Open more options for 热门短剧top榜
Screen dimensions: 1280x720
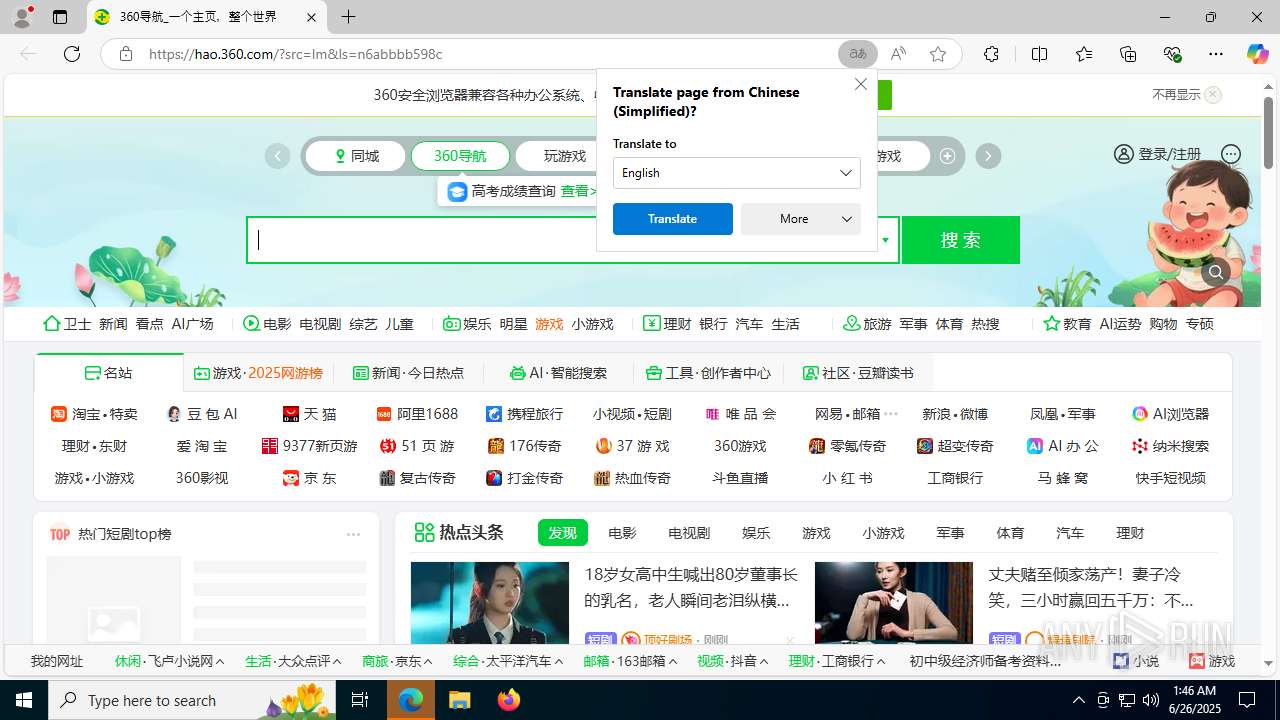point(353,534)
